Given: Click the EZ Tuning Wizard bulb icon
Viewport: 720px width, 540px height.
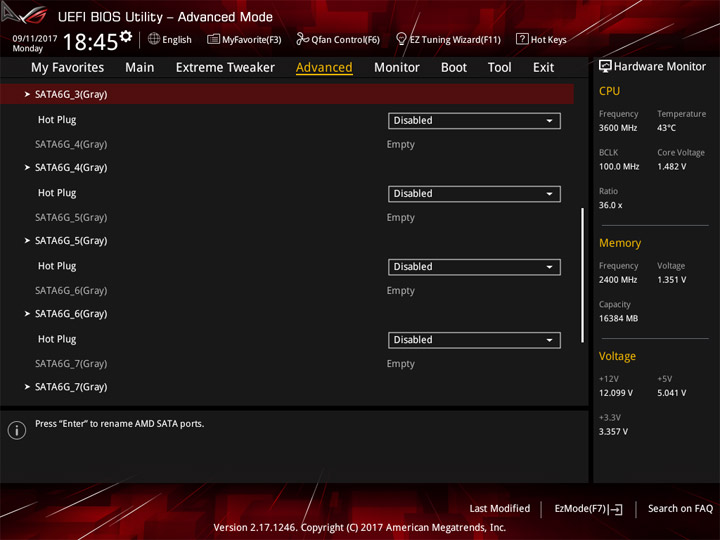Looking at the screenshot, I should point(401,39).
